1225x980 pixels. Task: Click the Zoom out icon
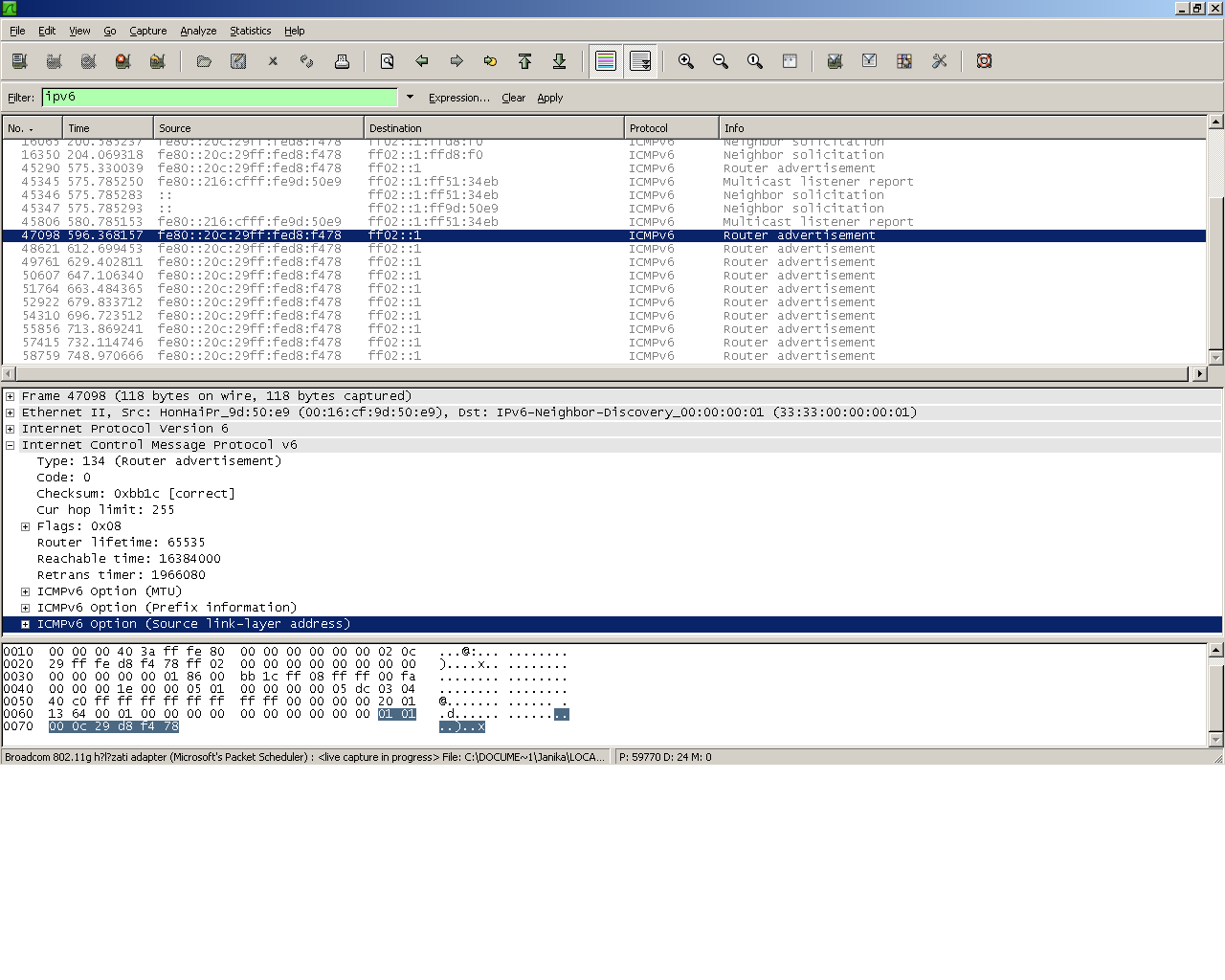pos(721,61)
